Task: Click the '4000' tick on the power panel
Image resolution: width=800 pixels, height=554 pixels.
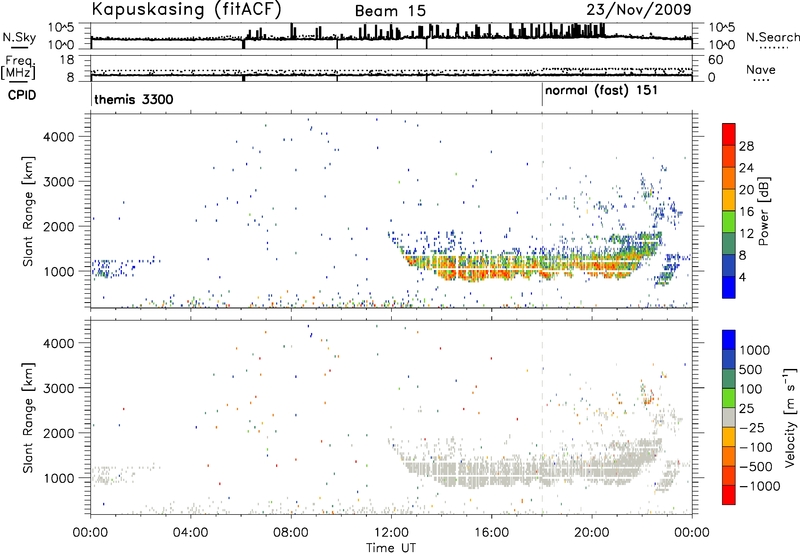Action: click(x=59, y=137)
